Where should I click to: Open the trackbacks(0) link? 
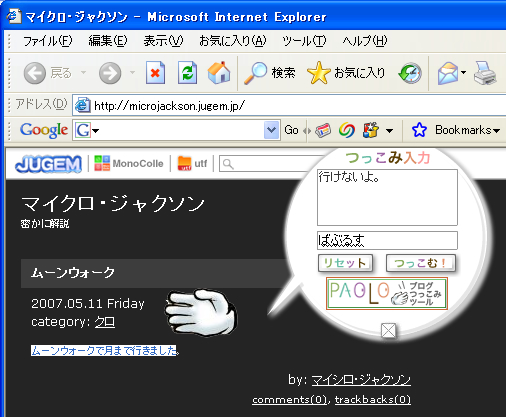[373, 399]
